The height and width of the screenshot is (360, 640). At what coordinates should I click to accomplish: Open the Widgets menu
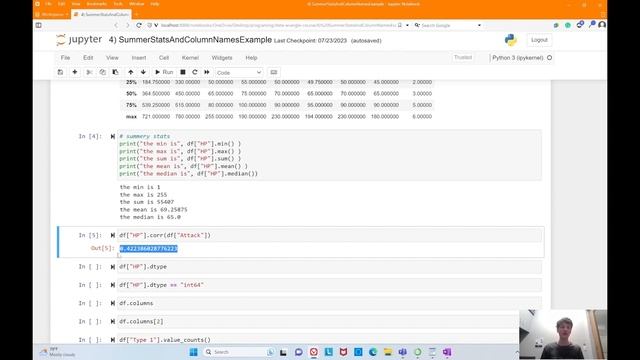click(222, 58)
